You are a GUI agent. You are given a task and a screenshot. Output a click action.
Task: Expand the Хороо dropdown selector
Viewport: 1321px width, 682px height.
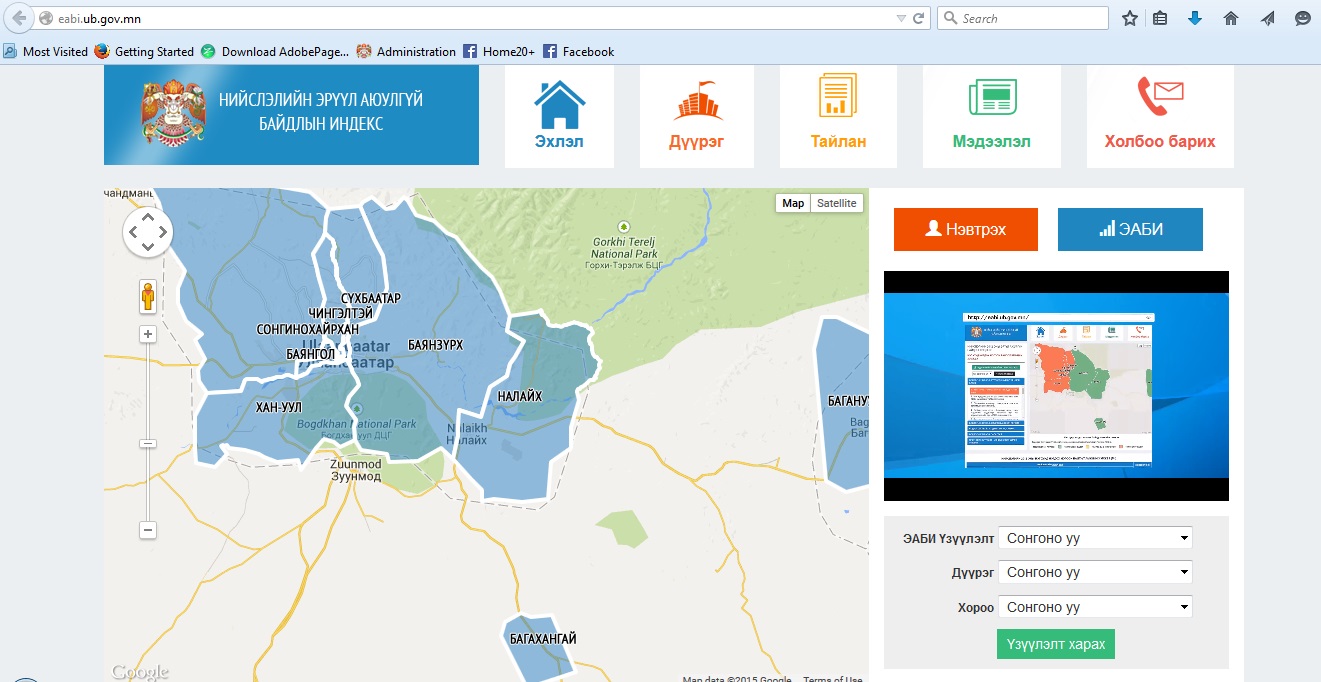(x=1095, y=607)
